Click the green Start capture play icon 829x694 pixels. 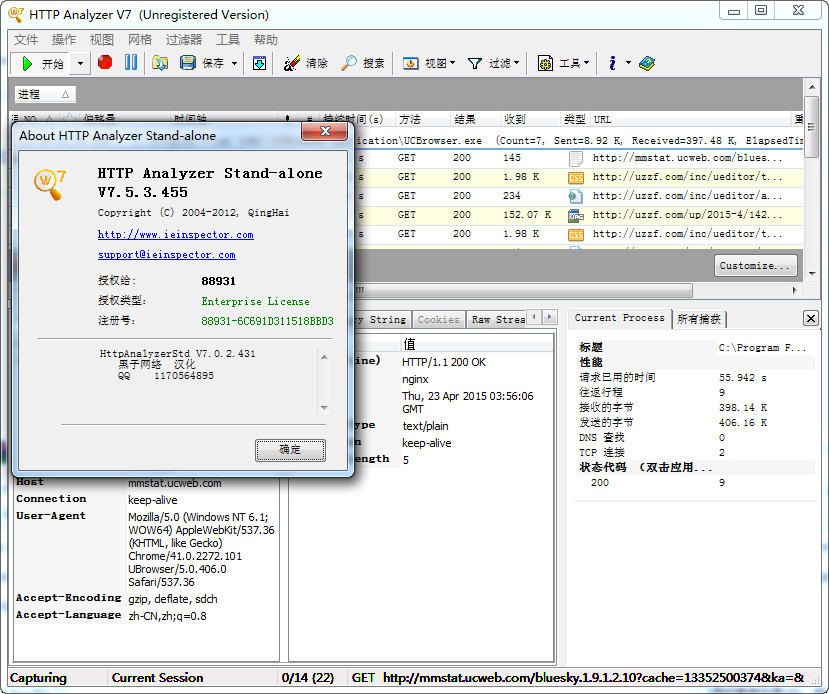coord(26,64)
